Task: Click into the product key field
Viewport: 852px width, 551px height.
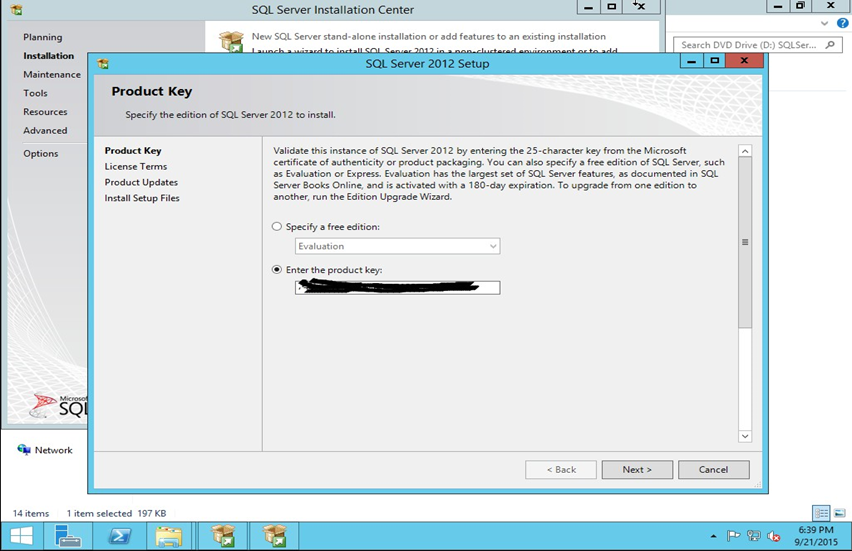Action: click(x=397, y=288)
